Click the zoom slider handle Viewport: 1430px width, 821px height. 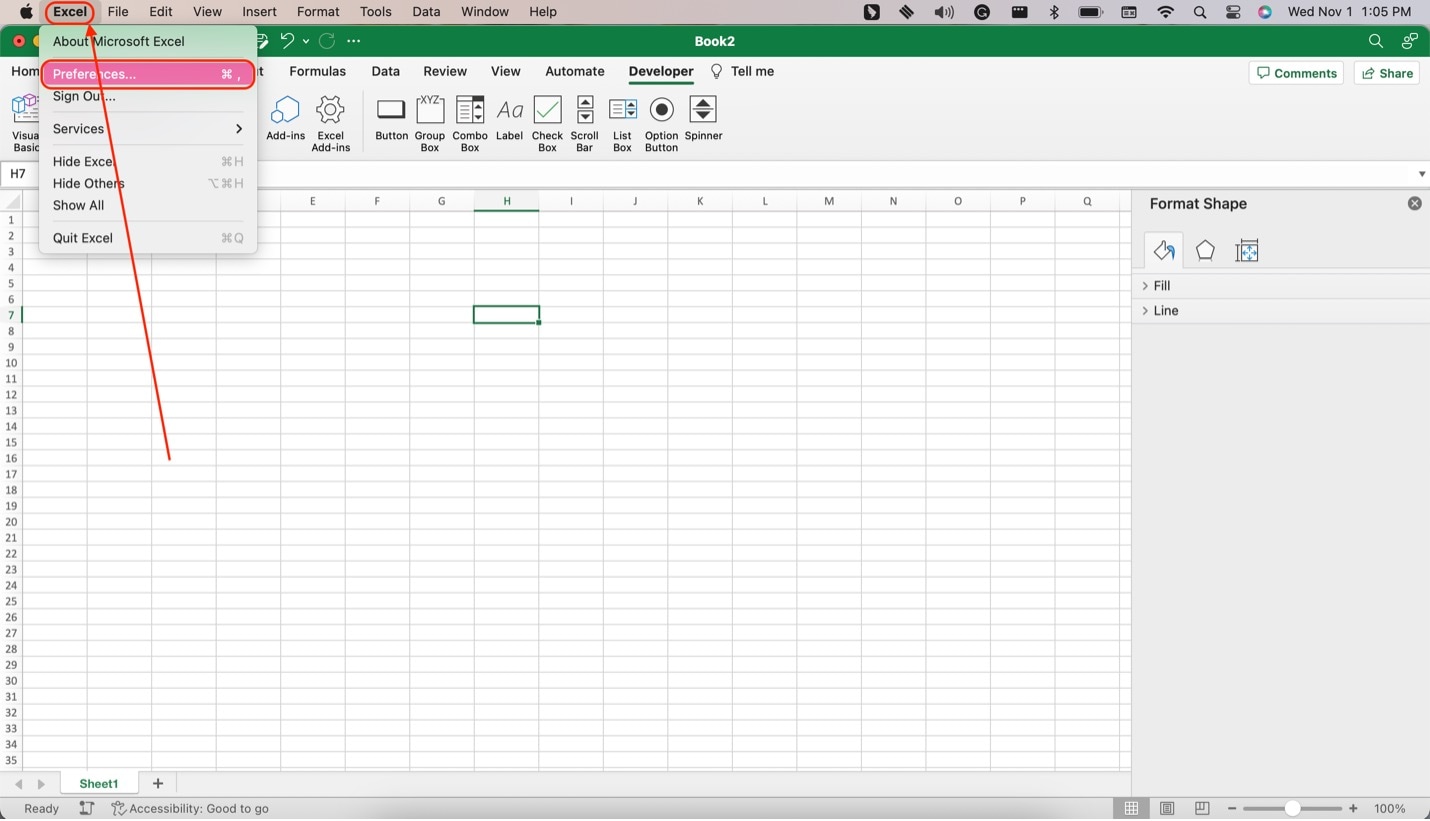(1292, 808)
